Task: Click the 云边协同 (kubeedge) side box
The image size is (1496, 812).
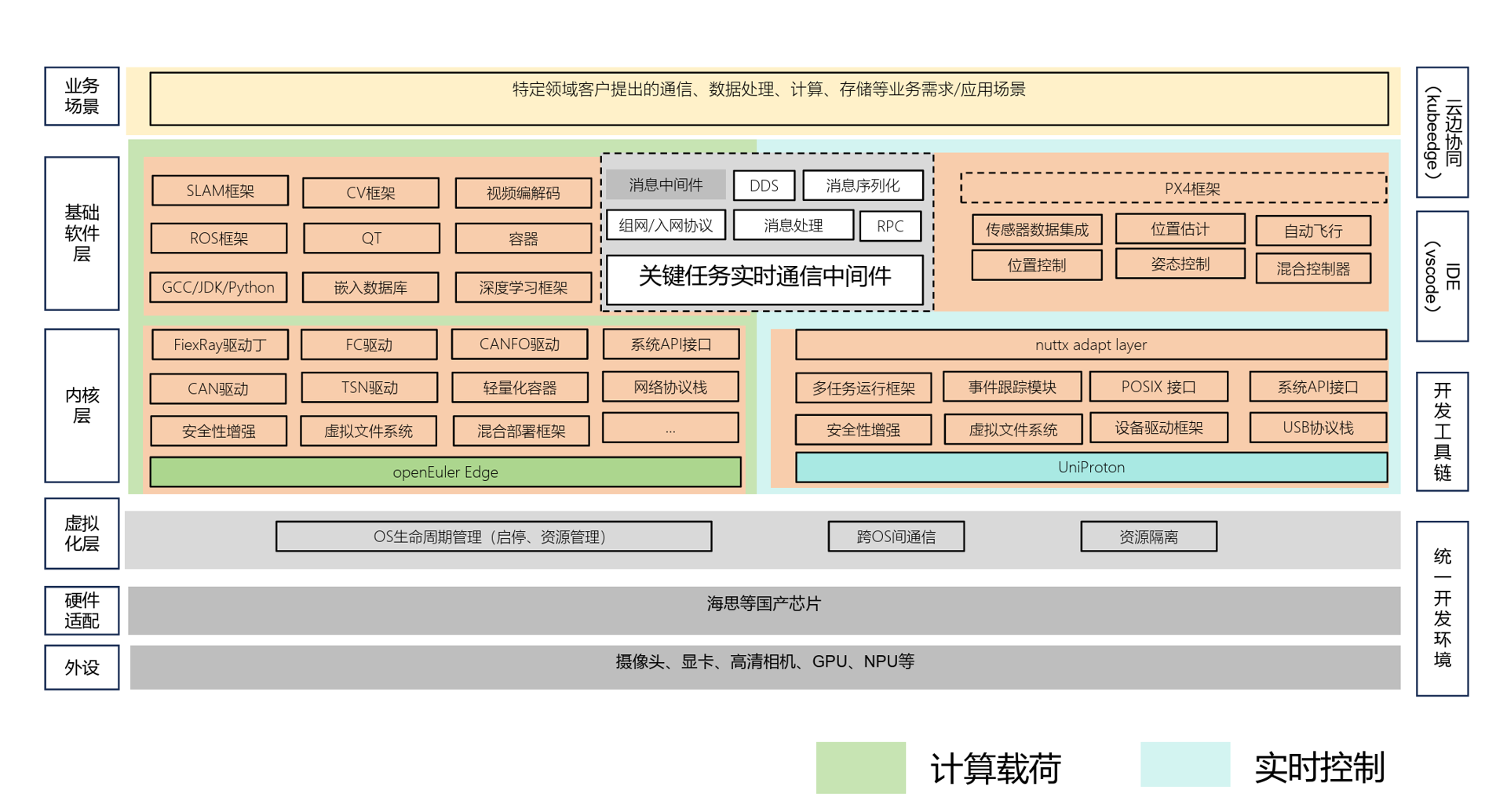Action: point(1442,132)
